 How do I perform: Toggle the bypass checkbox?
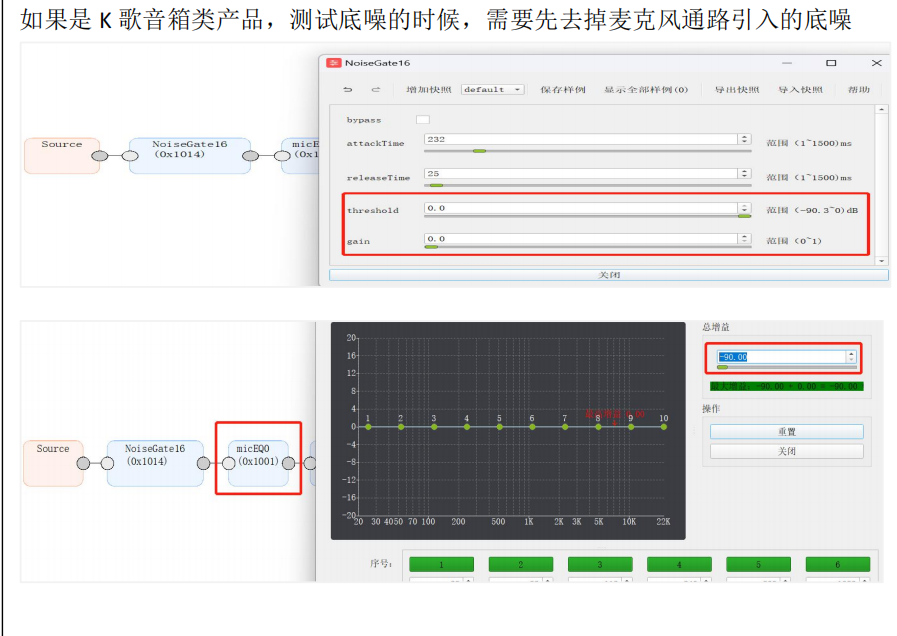(x=423, y=120)
